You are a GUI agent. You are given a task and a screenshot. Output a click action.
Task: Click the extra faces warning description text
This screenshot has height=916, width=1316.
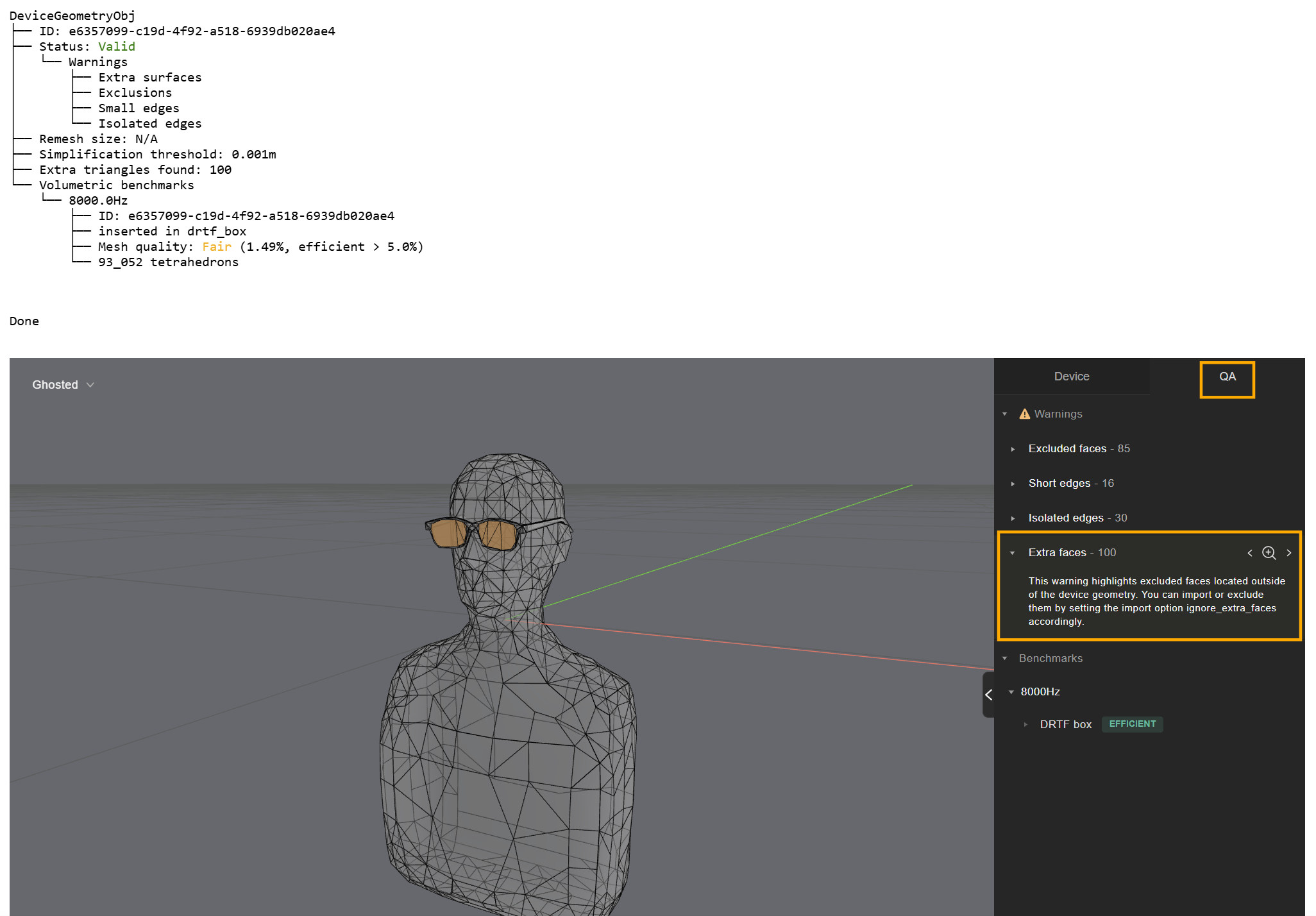point(1156,601)
